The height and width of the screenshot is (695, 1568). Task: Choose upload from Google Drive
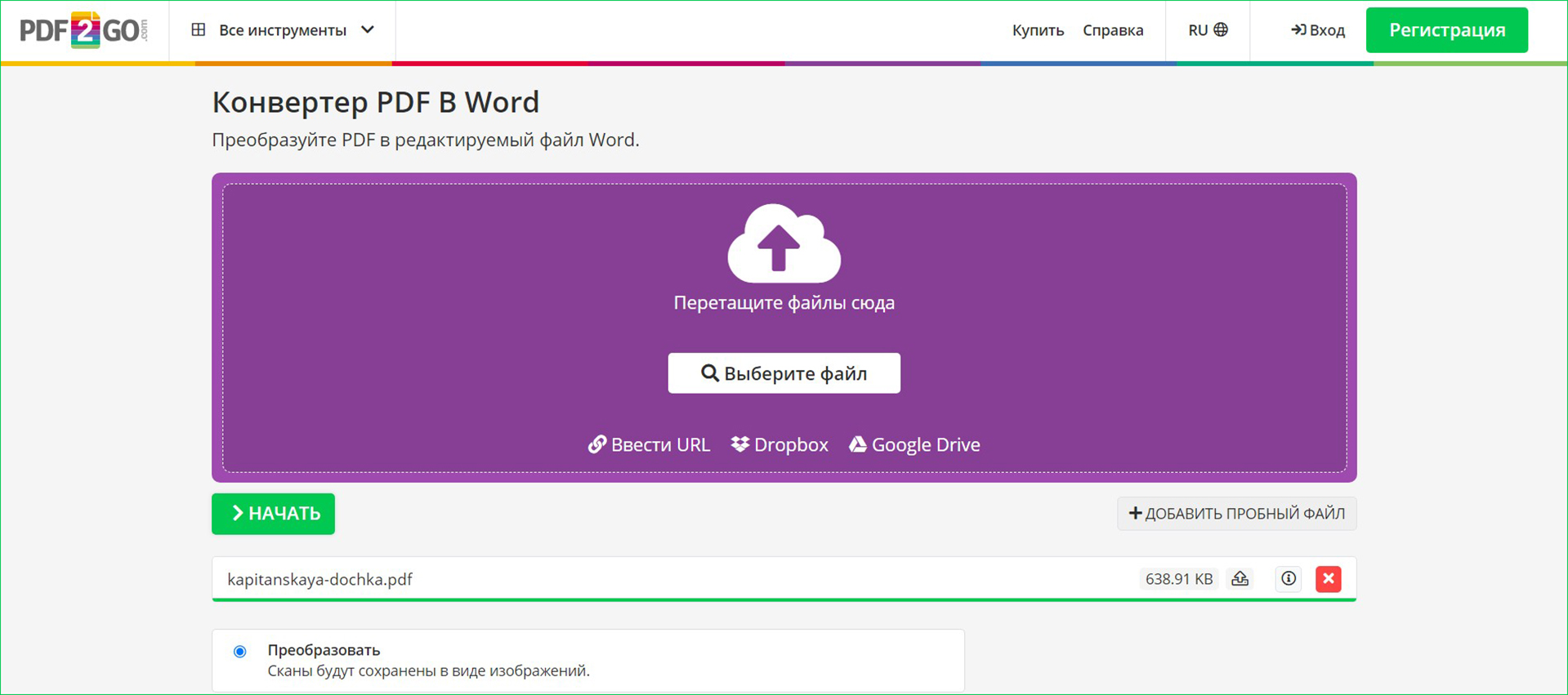tap(914, 444)
